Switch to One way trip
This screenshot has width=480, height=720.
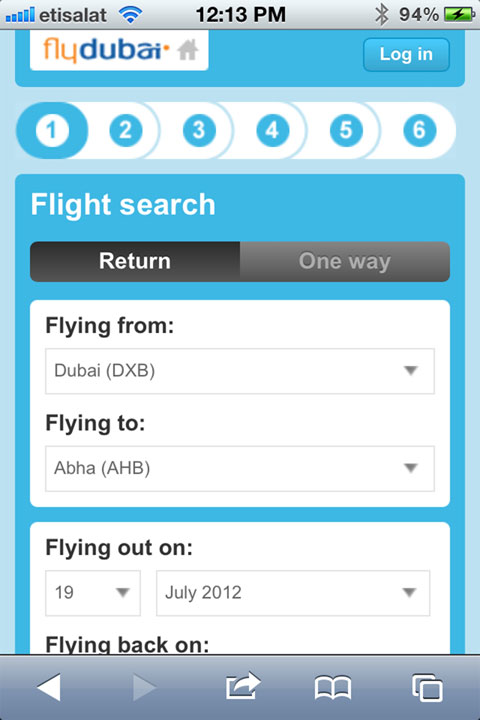point(344,261)
